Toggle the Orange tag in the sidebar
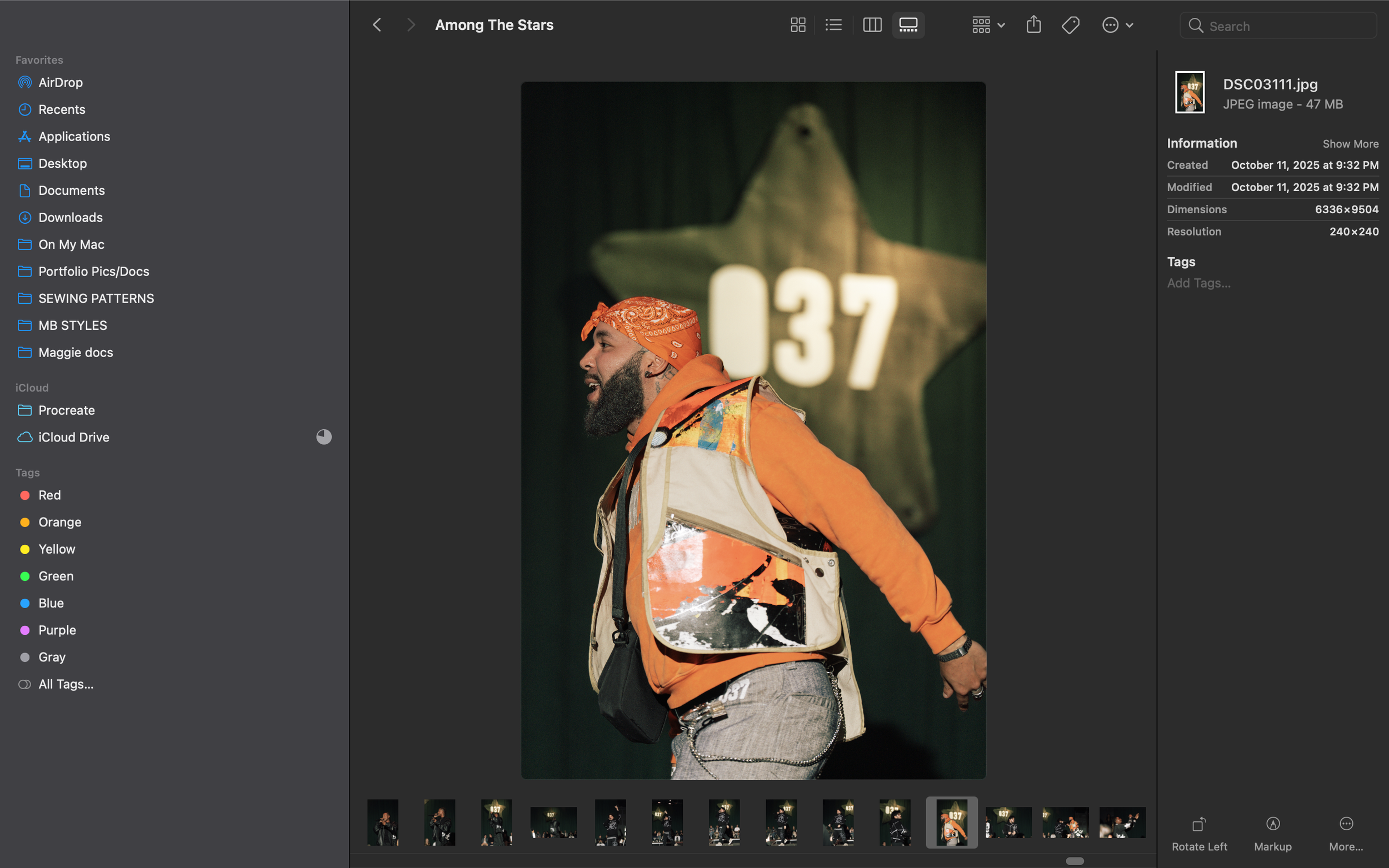The image size is (1389, 868). coord(59,522)
